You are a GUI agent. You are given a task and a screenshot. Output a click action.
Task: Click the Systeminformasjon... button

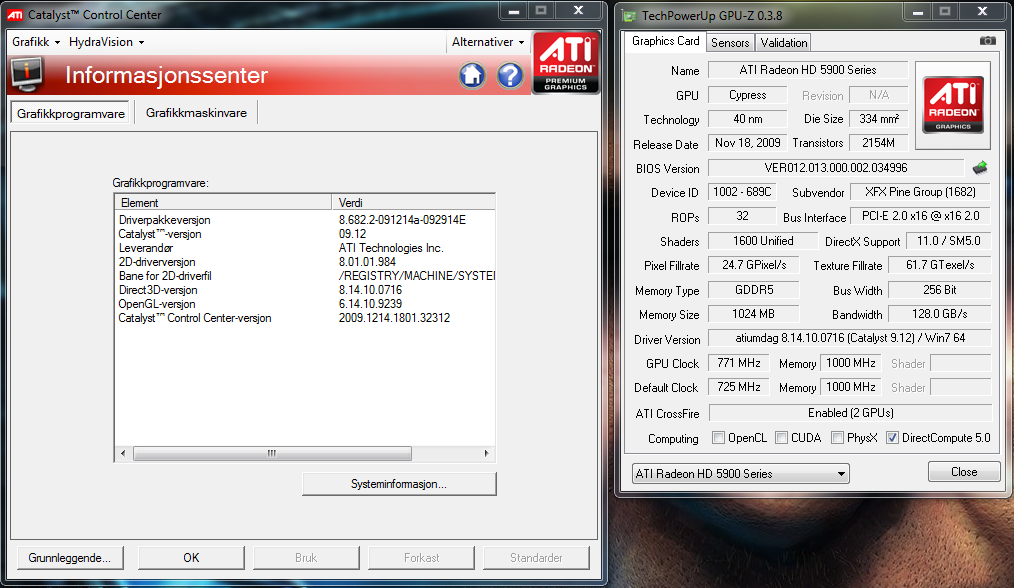[399, 484]
